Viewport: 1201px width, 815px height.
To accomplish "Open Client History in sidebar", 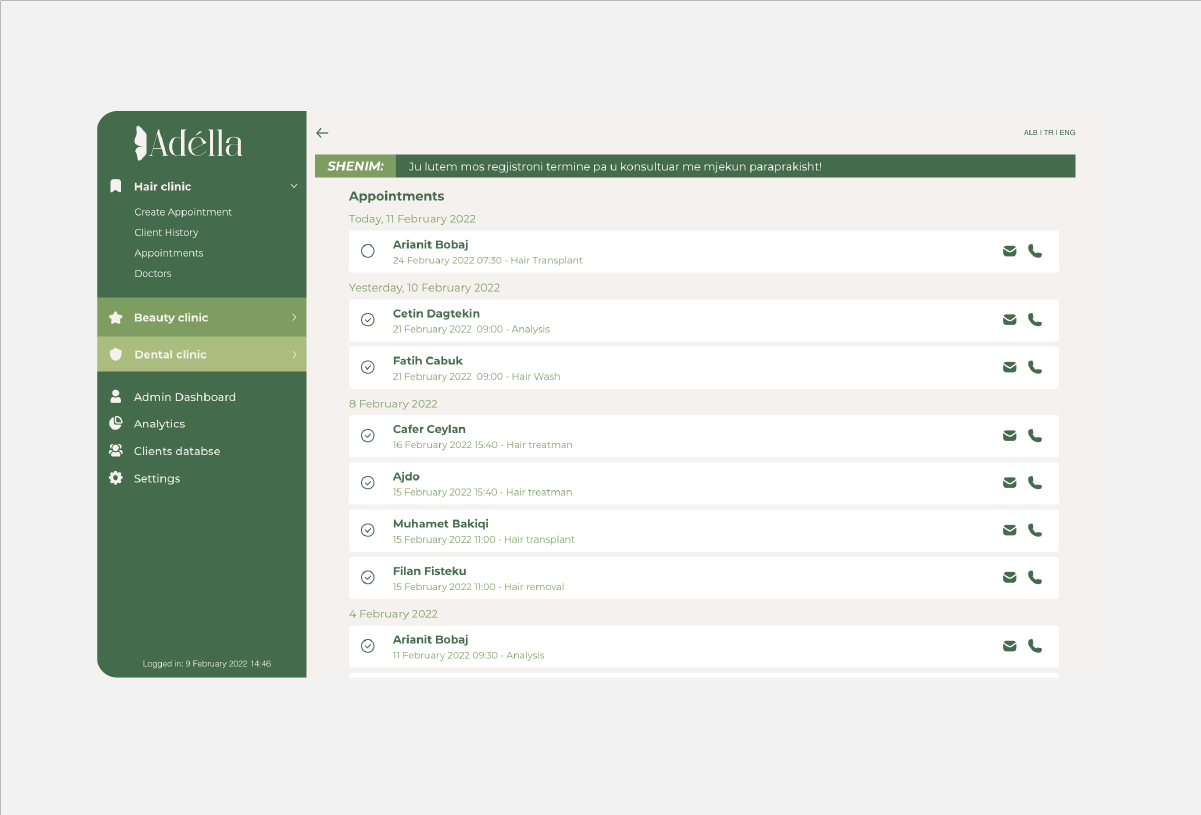I will tap(166, 233).
